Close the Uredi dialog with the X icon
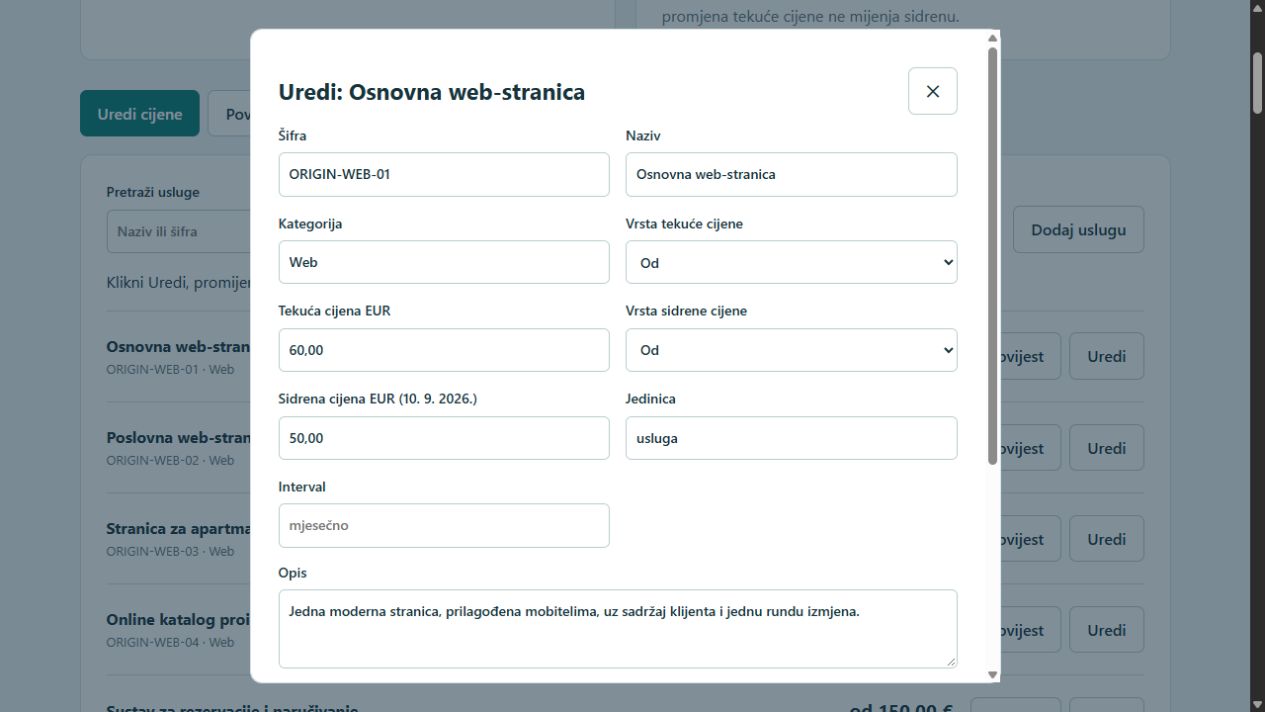Screen dimensions: 1265x712 point(932,91)
